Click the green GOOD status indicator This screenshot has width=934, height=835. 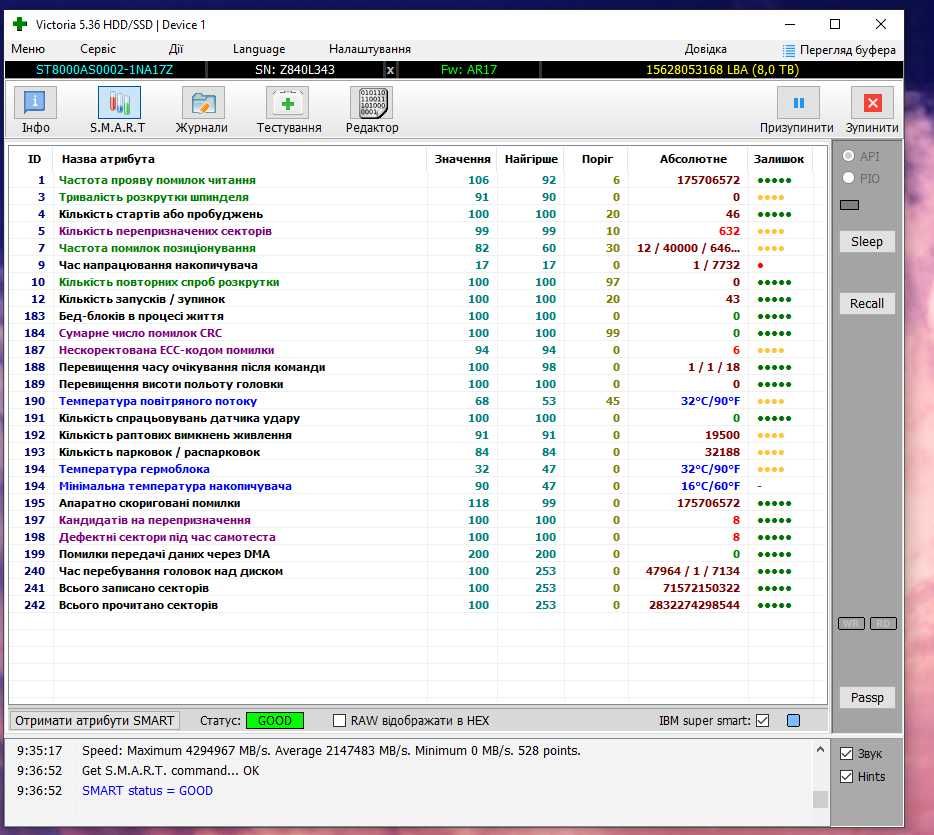[275, 721]
